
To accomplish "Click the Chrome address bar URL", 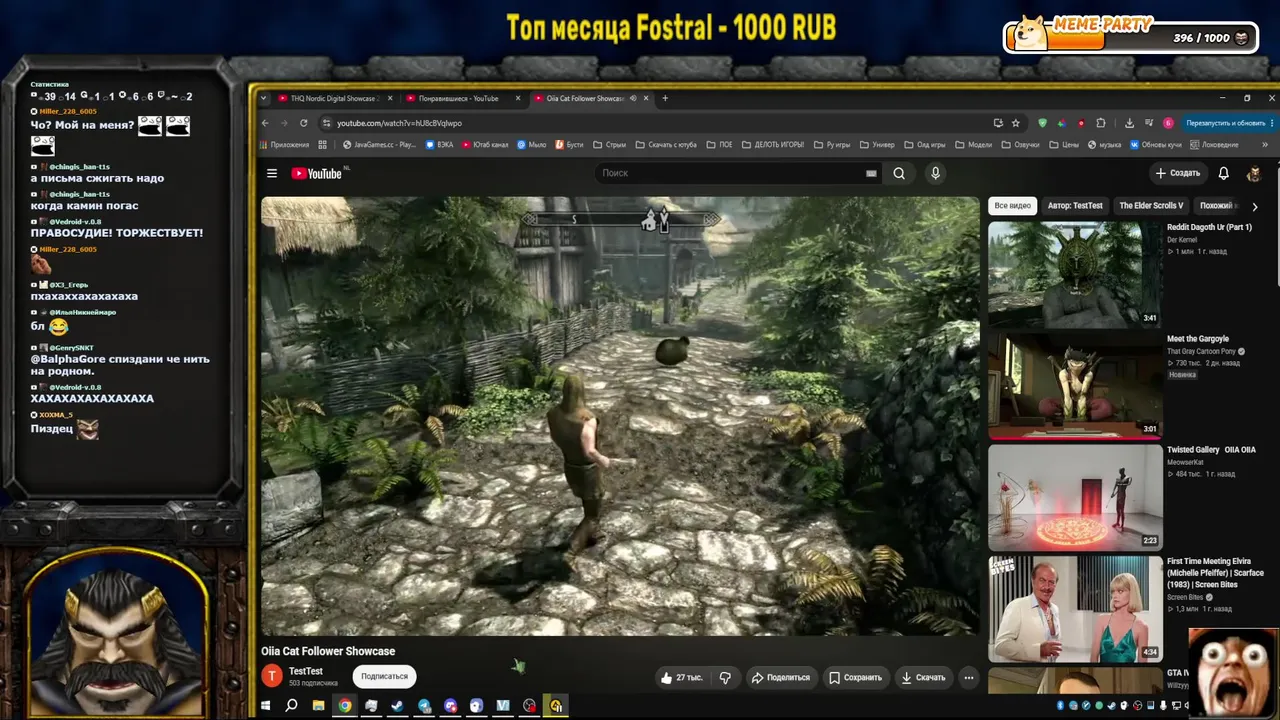I will click(399, 123).
